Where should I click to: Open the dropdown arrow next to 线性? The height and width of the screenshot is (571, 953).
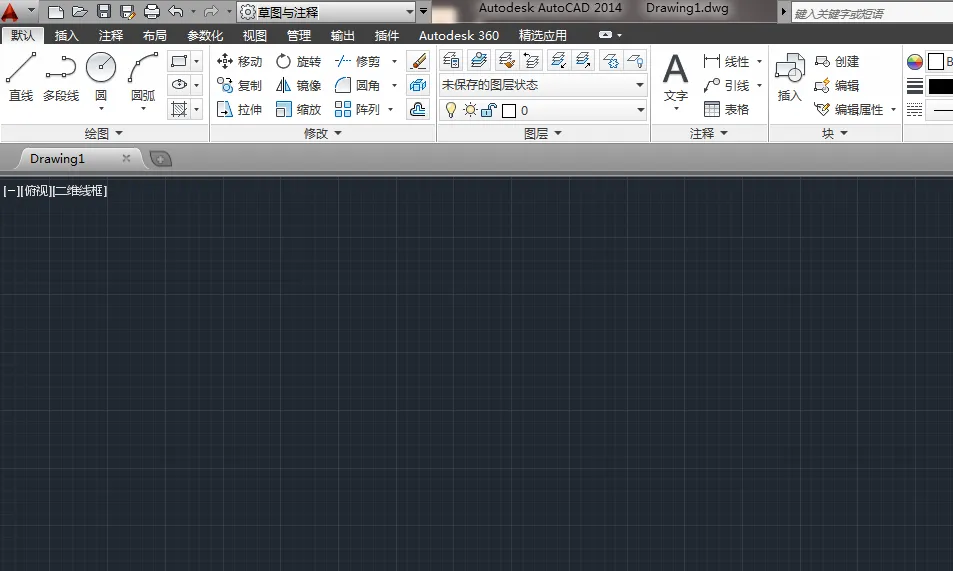point(759,61)
